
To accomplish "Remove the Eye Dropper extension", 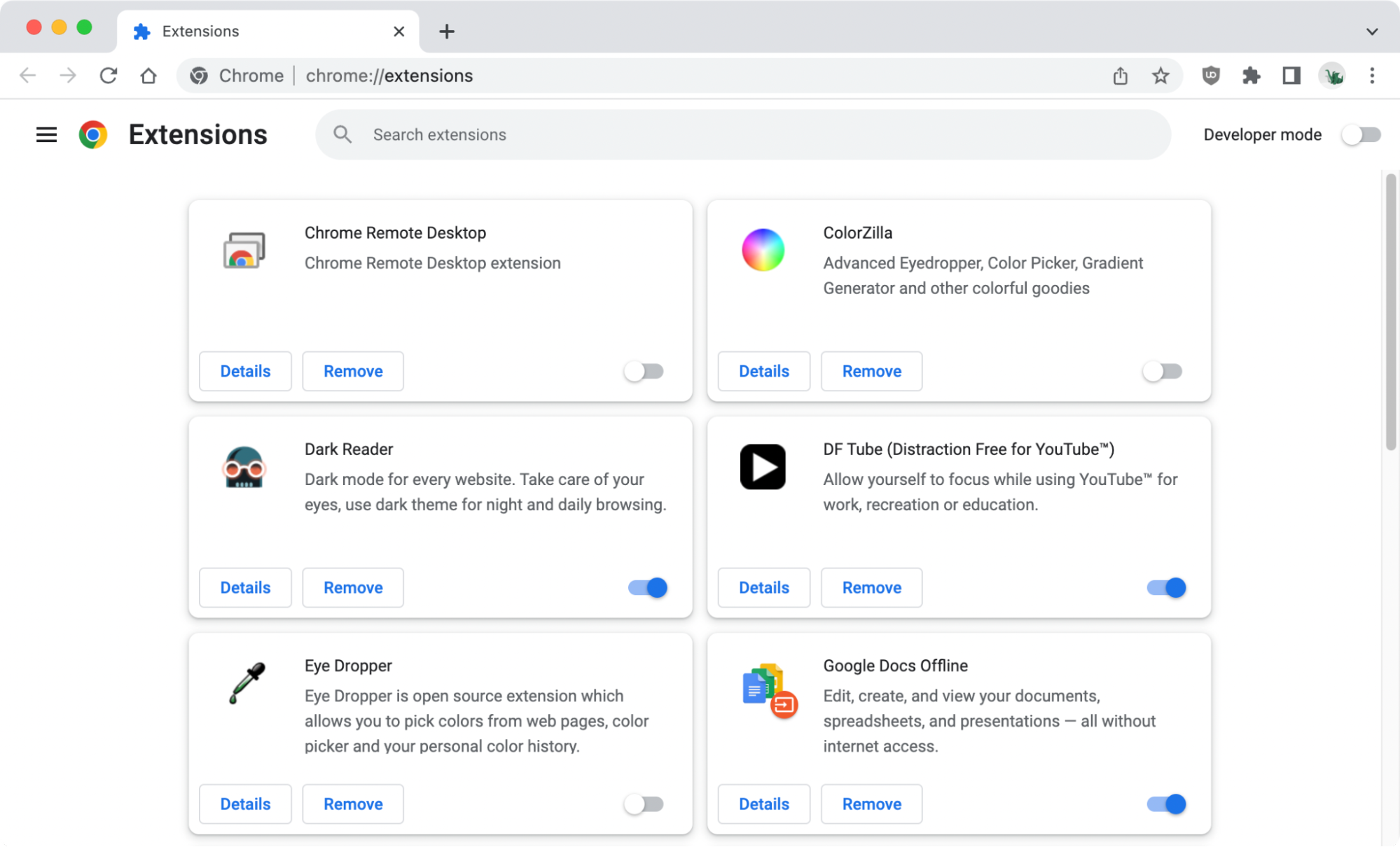I will 353,804.
